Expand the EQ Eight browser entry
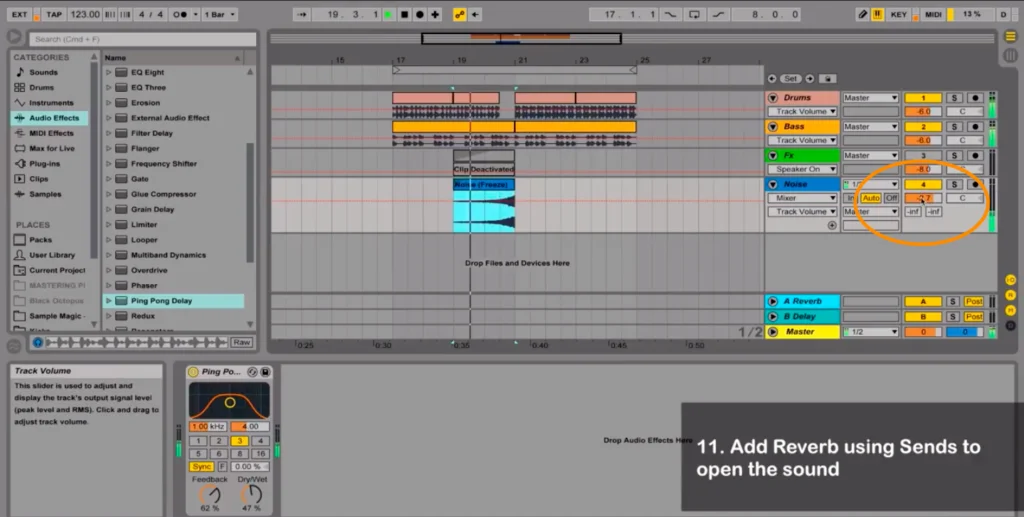The image size is (1024, 517). point(108,72)
